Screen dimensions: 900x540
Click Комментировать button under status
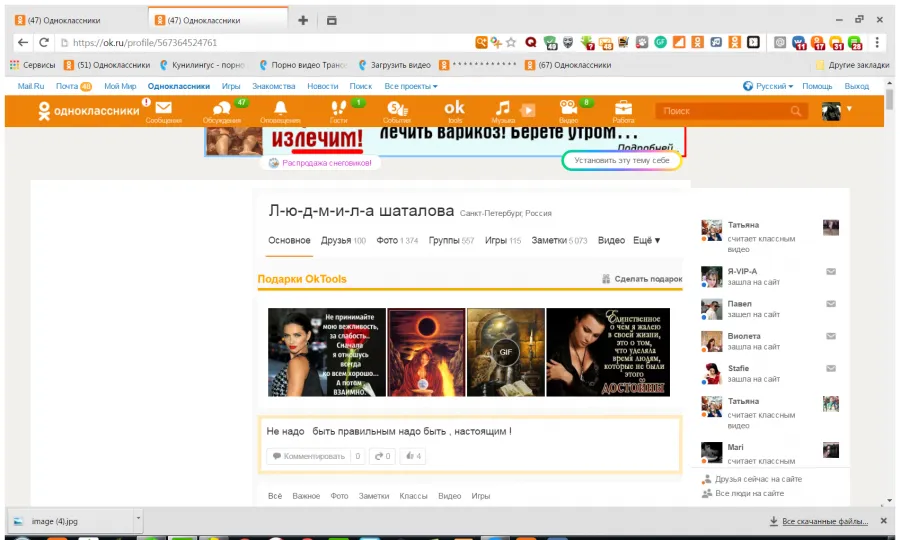coord(309,456)
